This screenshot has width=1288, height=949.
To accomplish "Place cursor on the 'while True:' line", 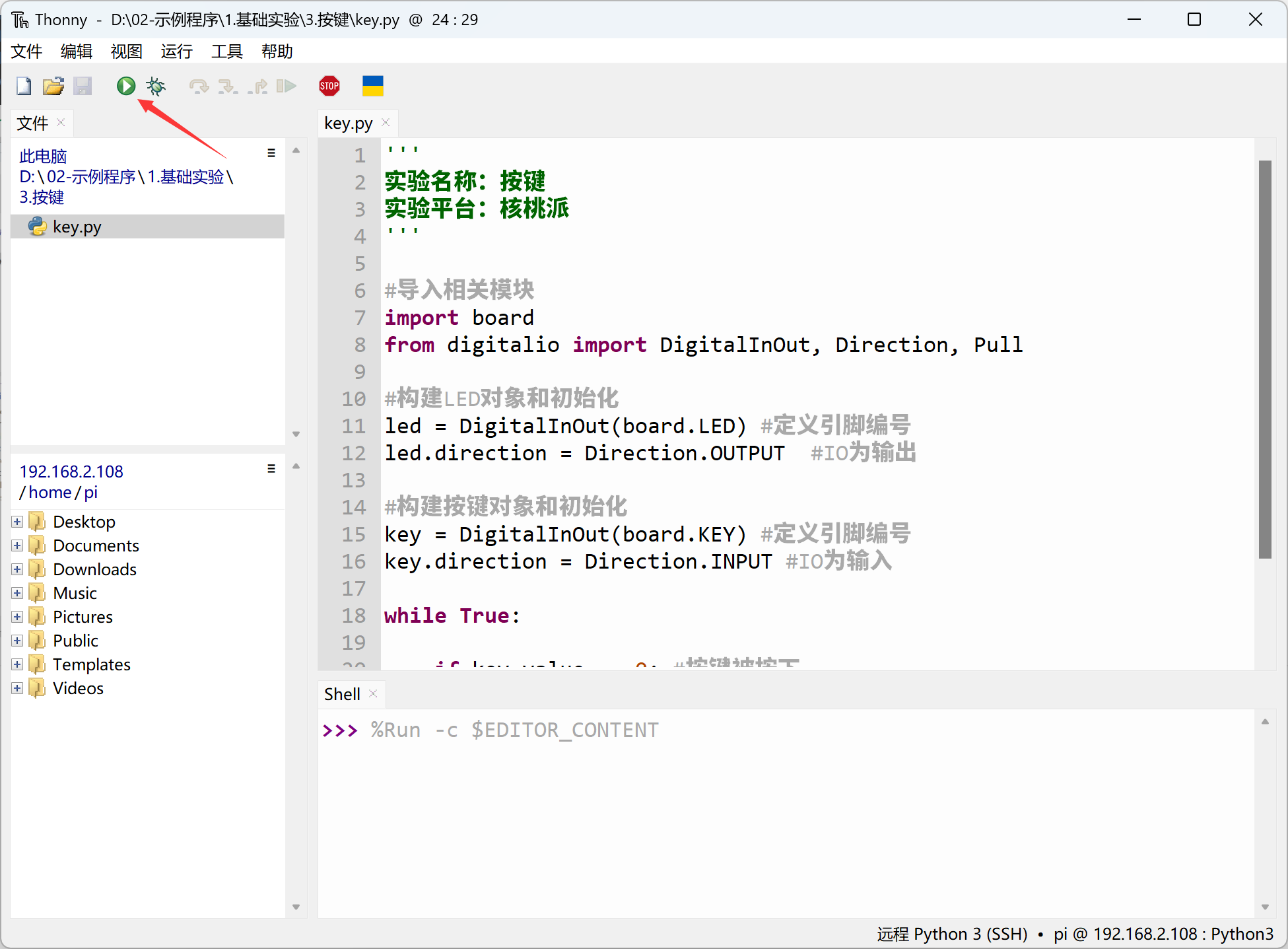I will [452, 615].
